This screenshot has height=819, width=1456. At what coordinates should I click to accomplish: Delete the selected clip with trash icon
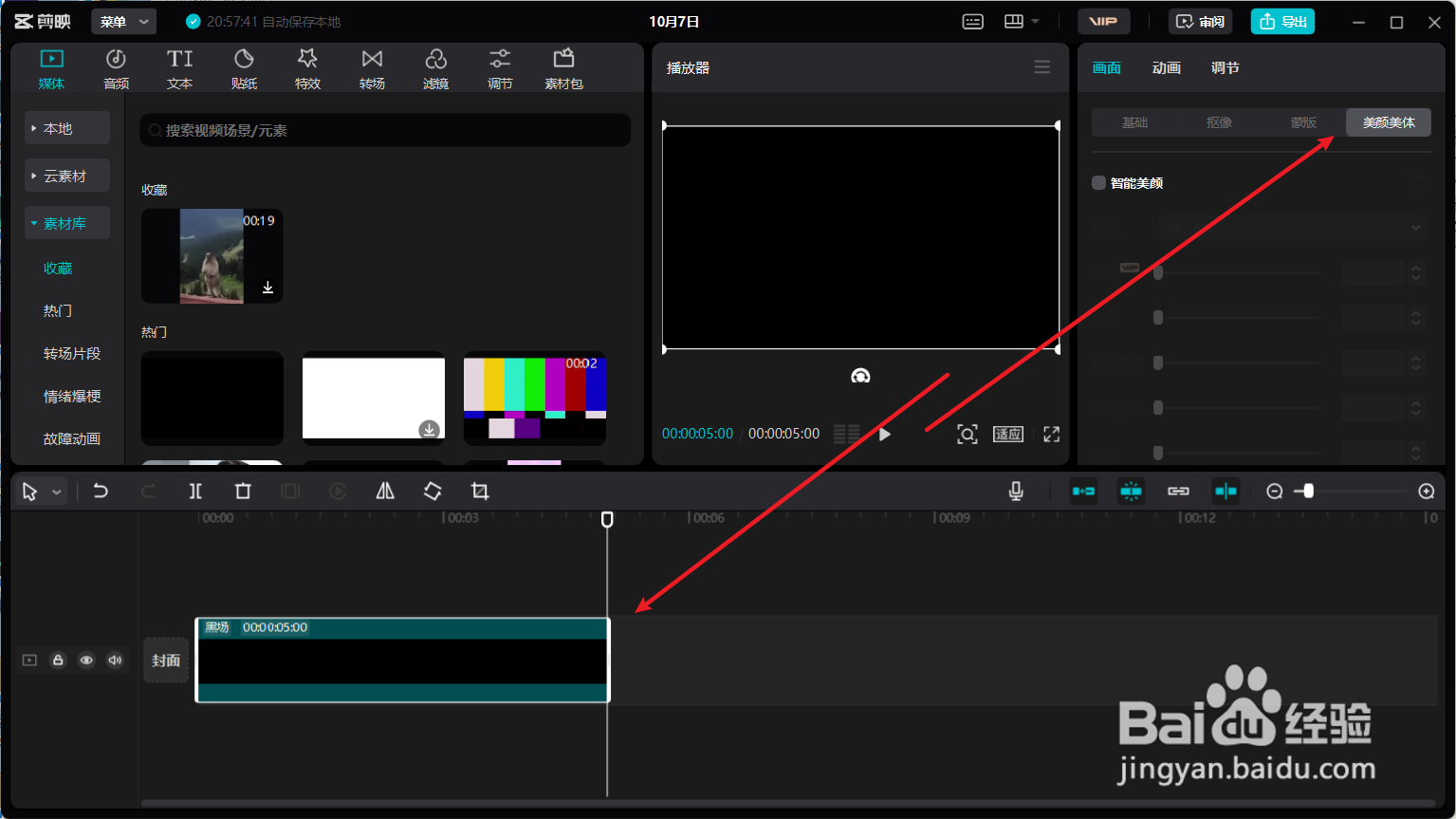243,491
